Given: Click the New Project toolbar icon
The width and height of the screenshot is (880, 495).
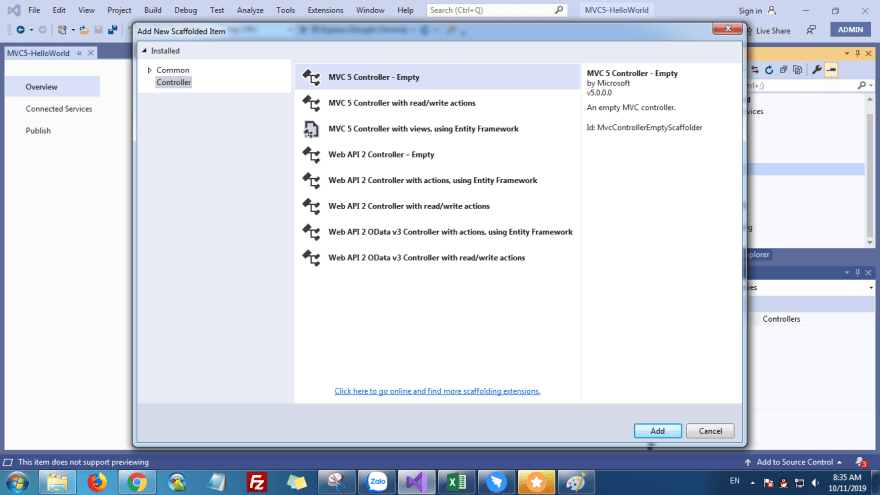Looking at the screenshot, I should 62,30.
